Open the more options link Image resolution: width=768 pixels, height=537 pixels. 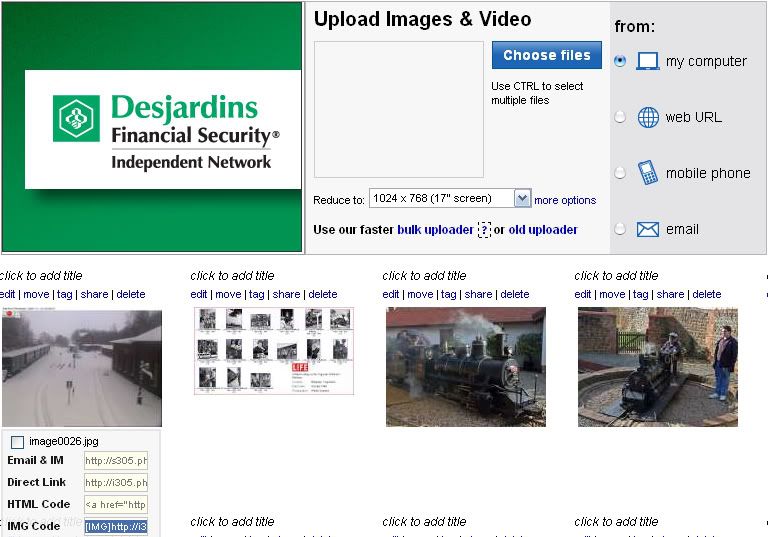pos(565,200)
